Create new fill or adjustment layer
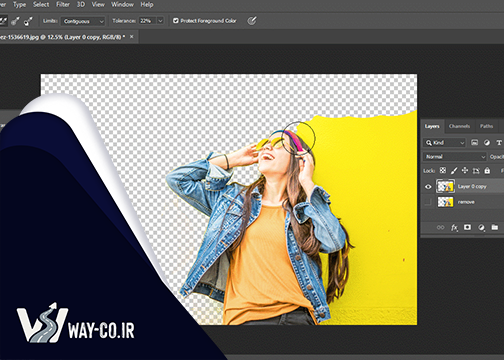Image resolution: width=504 pixels, height=360 pixels. point(481,227)
